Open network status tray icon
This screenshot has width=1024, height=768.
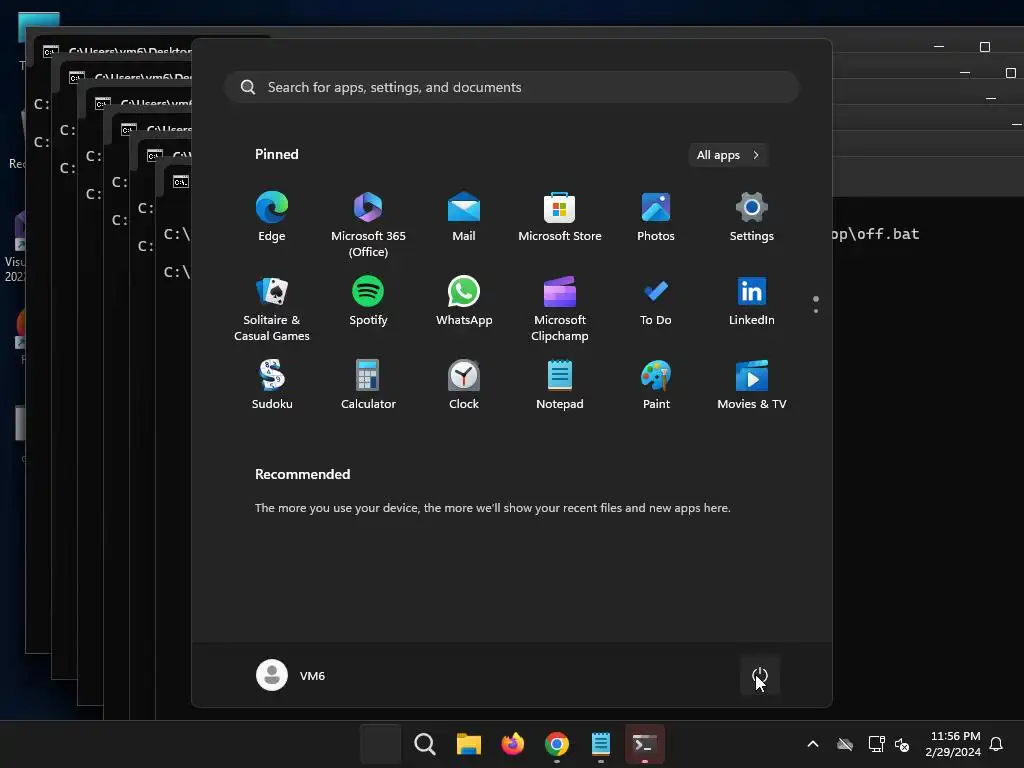876,744
